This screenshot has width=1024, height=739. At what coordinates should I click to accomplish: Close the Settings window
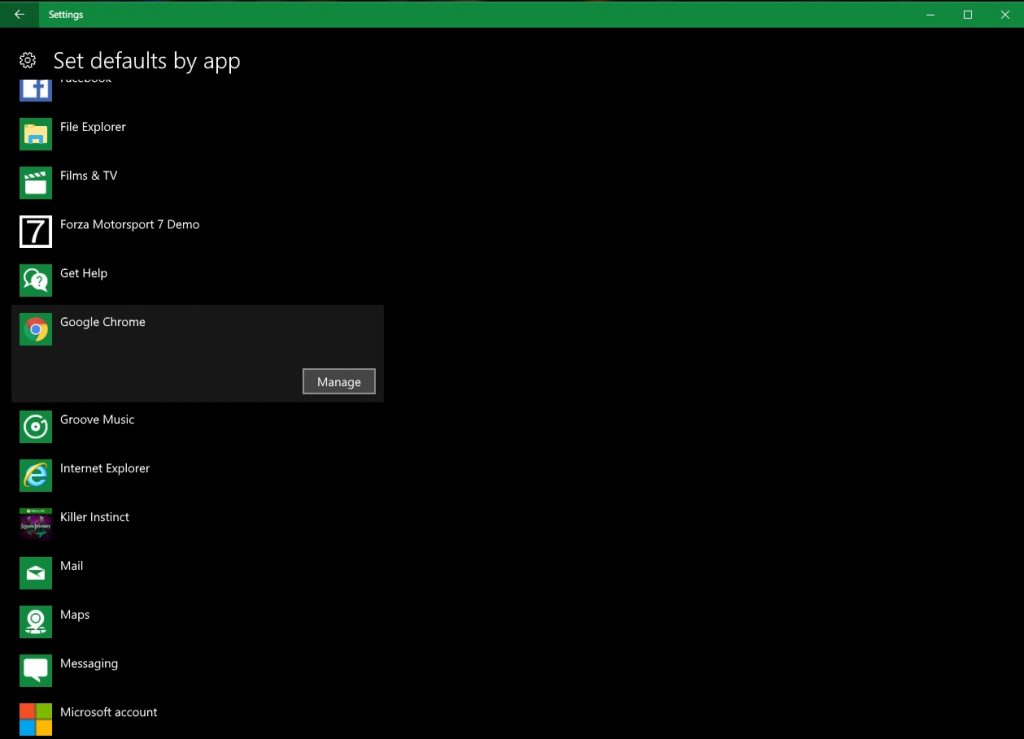[x=1005, y=14]
